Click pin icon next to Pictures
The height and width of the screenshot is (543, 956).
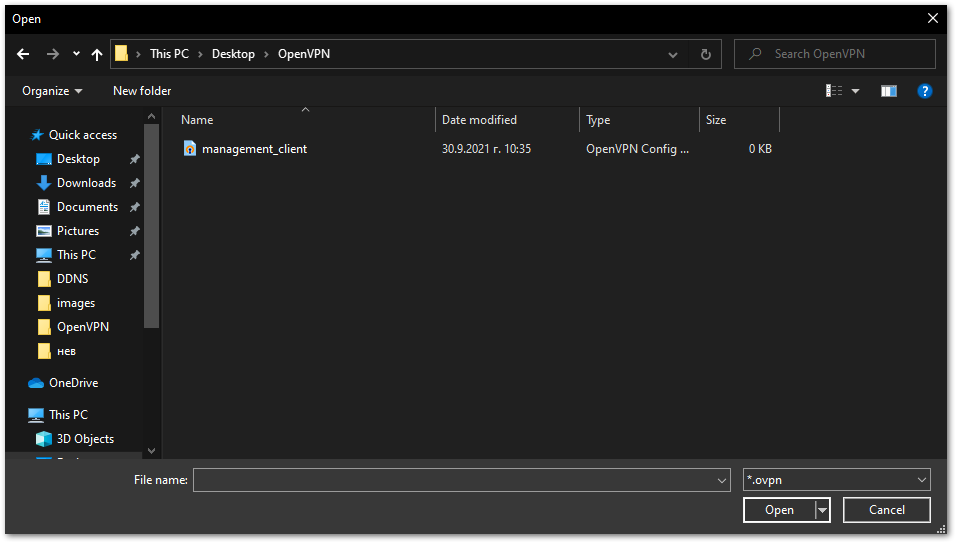click(135, 231)
